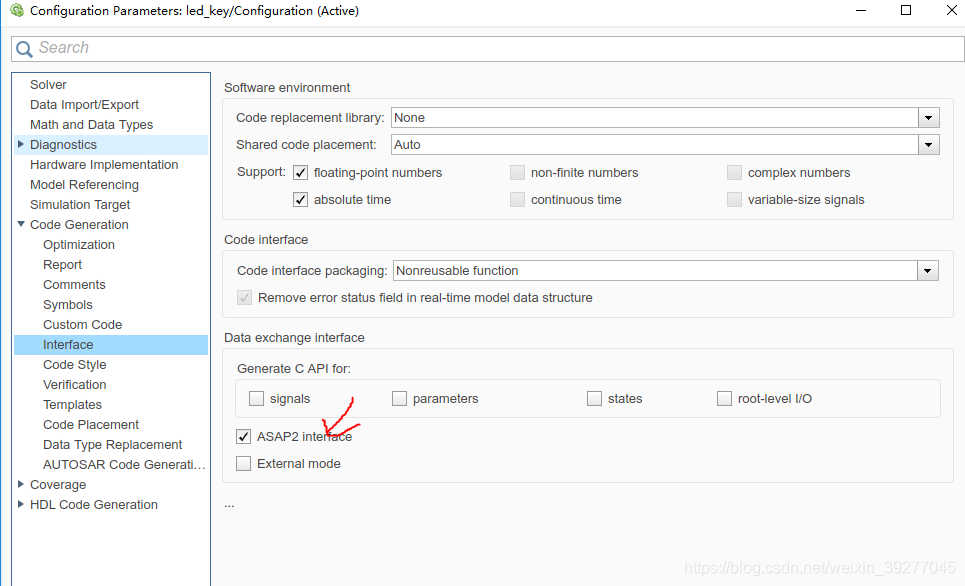Open Shared code placement dropdown arrow
This screenshot has height=586, width=965.
click(x=929, y=145)
